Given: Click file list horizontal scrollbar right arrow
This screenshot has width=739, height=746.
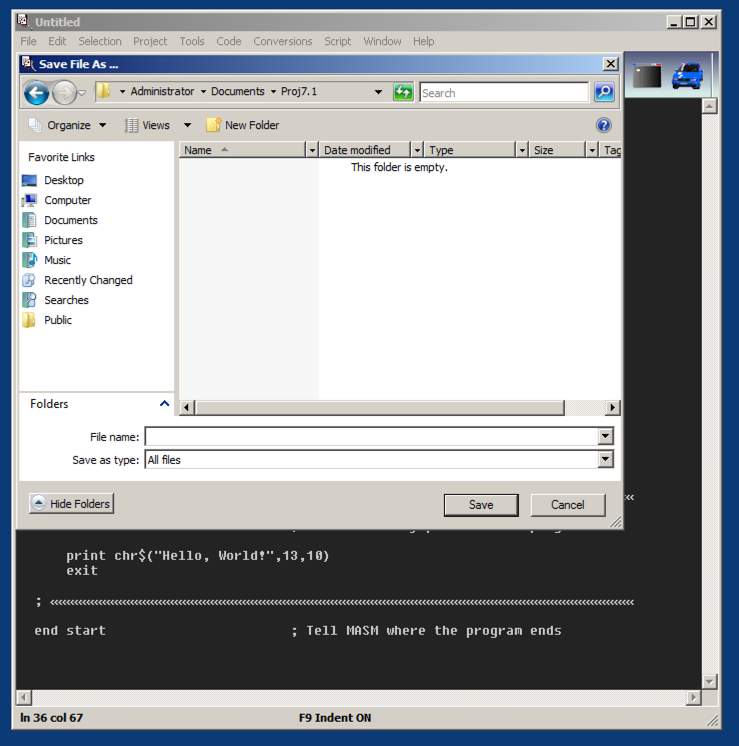Looking at the screenshot, I should click(612, 407).
